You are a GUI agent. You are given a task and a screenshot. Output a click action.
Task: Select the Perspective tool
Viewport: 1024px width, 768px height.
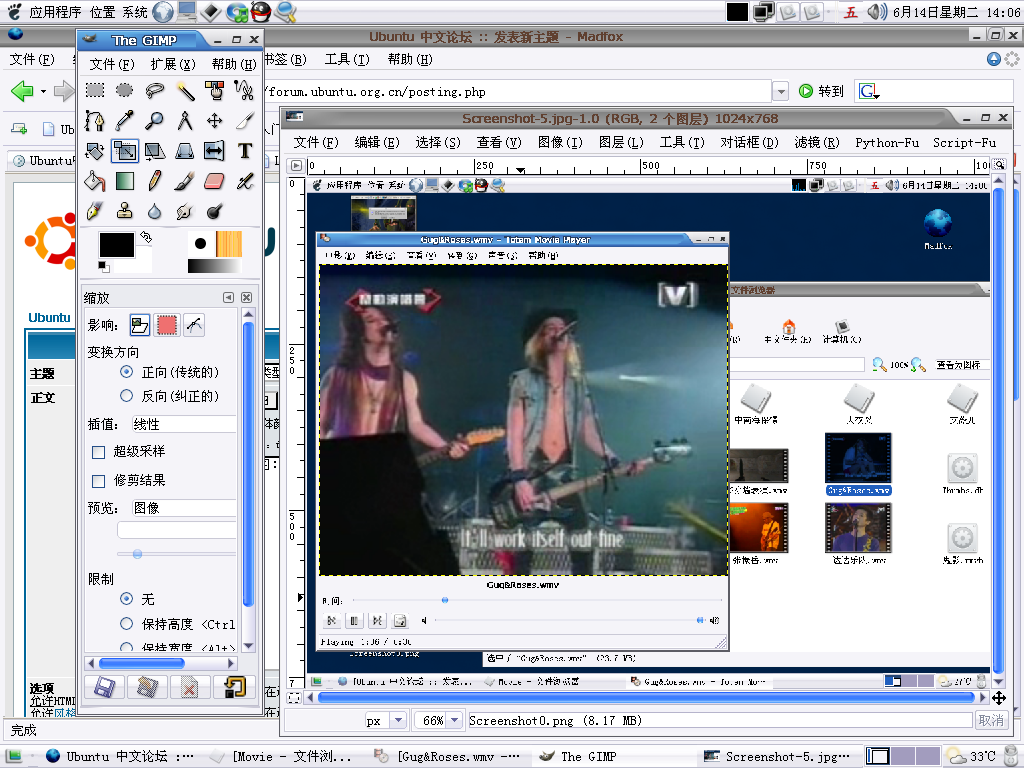pos(185,151)
